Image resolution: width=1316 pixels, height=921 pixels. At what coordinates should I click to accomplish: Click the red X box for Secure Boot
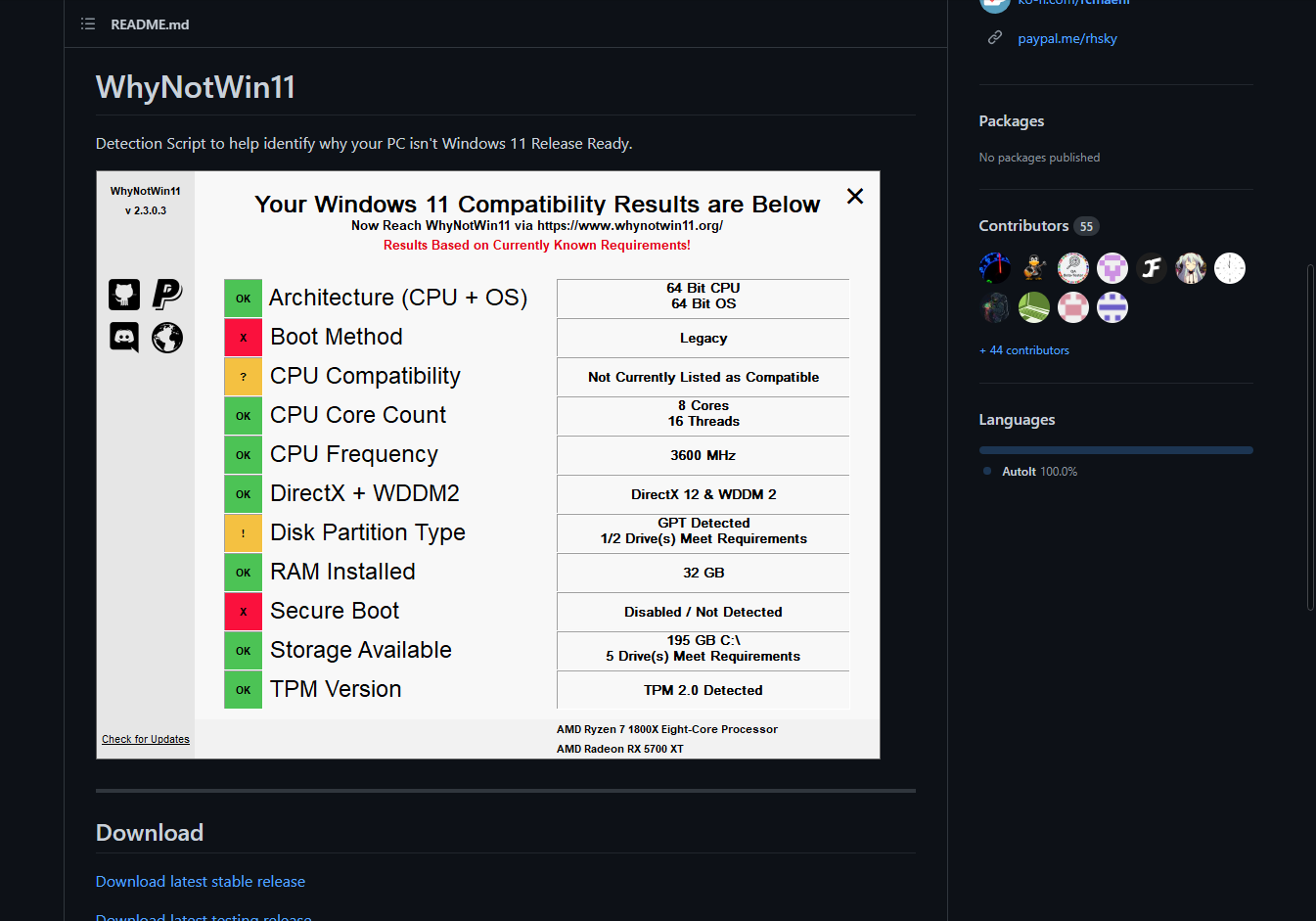244,612
